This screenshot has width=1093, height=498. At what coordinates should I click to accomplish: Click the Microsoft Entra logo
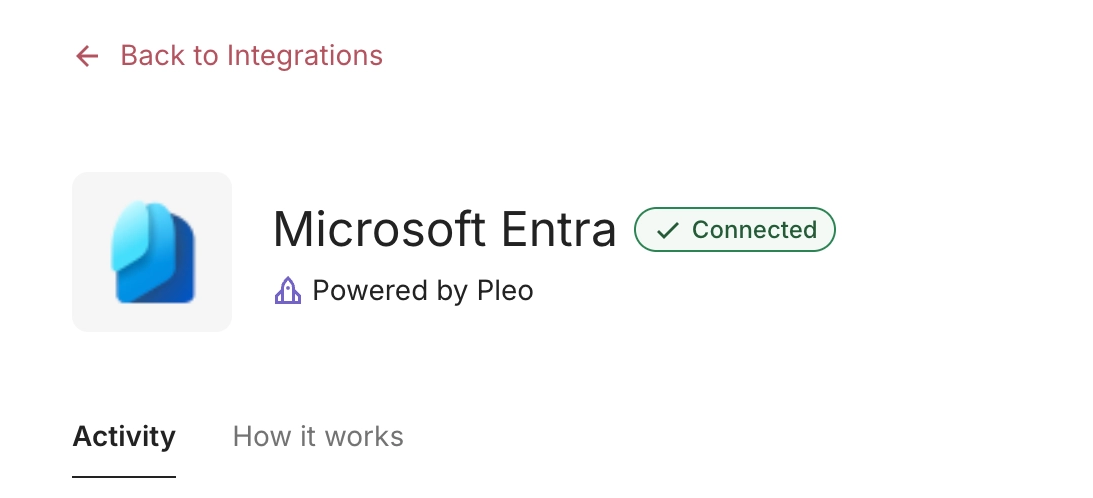pos(152,251)
